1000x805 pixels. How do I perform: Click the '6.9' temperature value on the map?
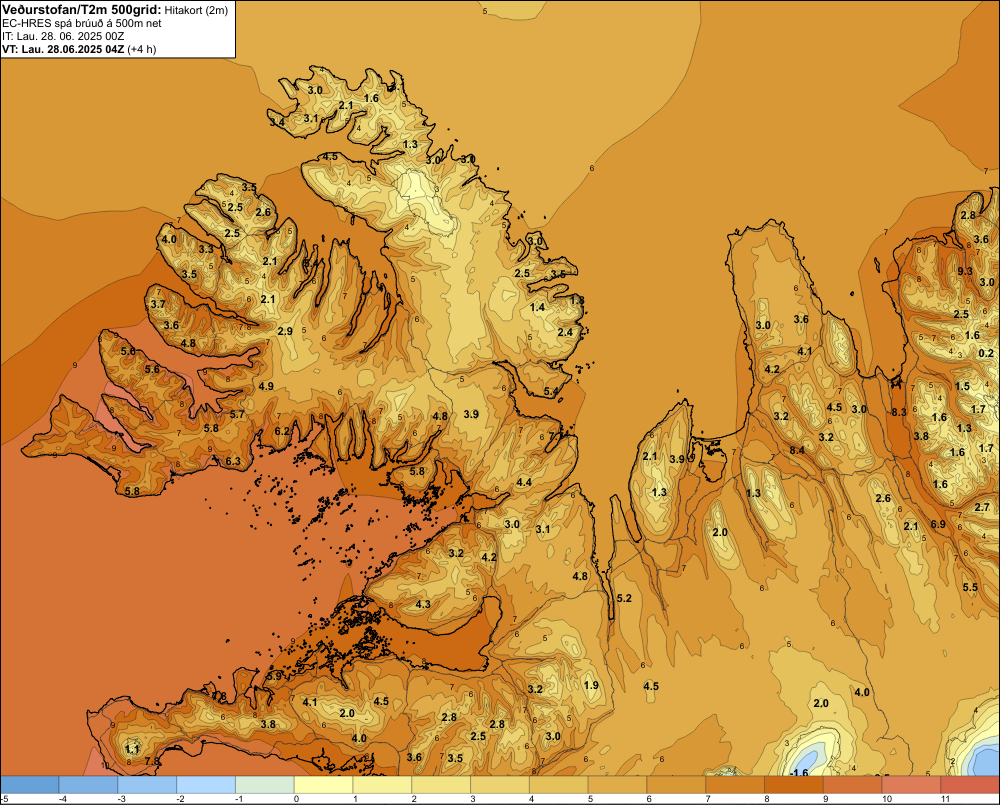[938, 524]
